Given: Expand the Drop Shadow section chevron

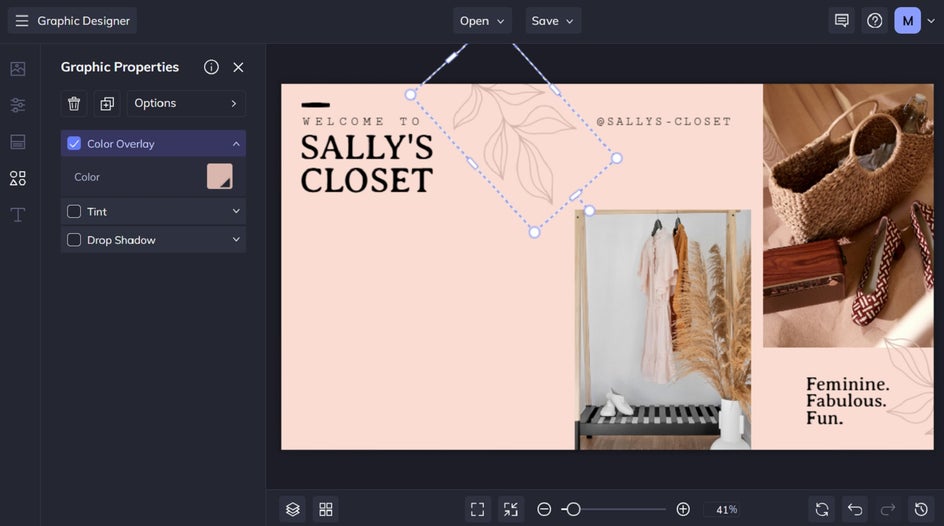Looking at the screenshot, I should pos(236,240).
